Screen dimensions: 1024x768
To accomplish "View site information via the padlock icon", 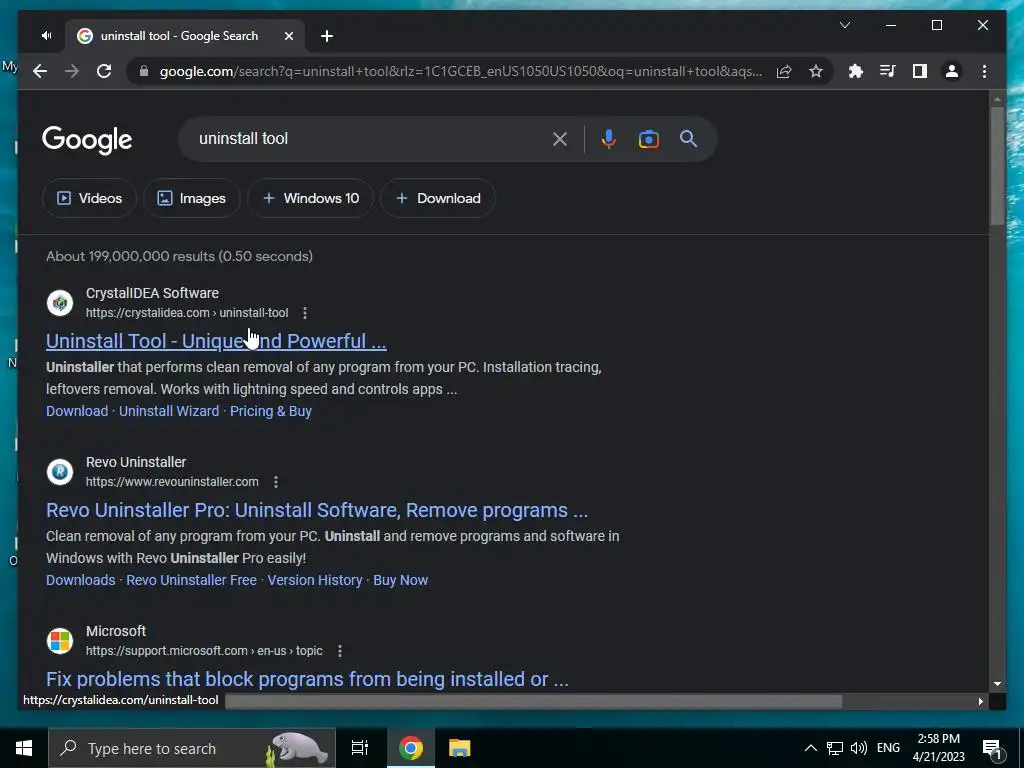I will coord(144,71).
